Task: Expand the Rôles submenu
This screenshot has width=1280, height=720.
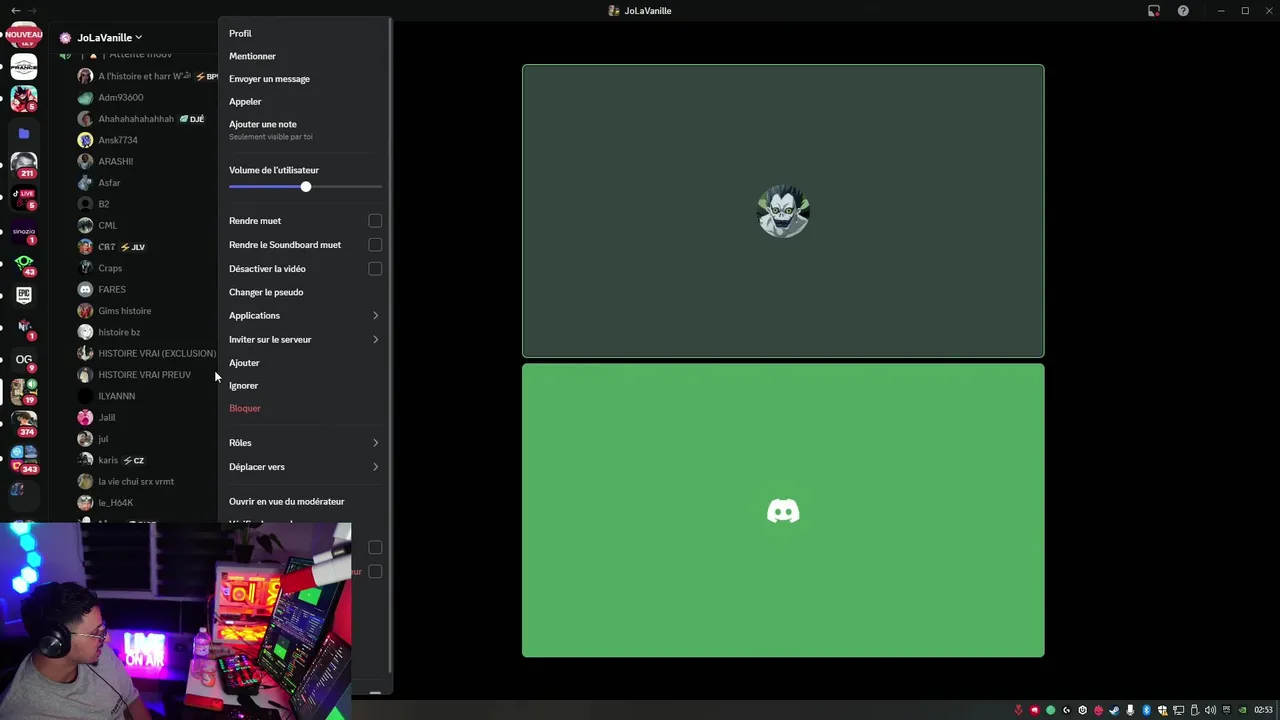Action: pyautogui.click(x=305, y=443)
